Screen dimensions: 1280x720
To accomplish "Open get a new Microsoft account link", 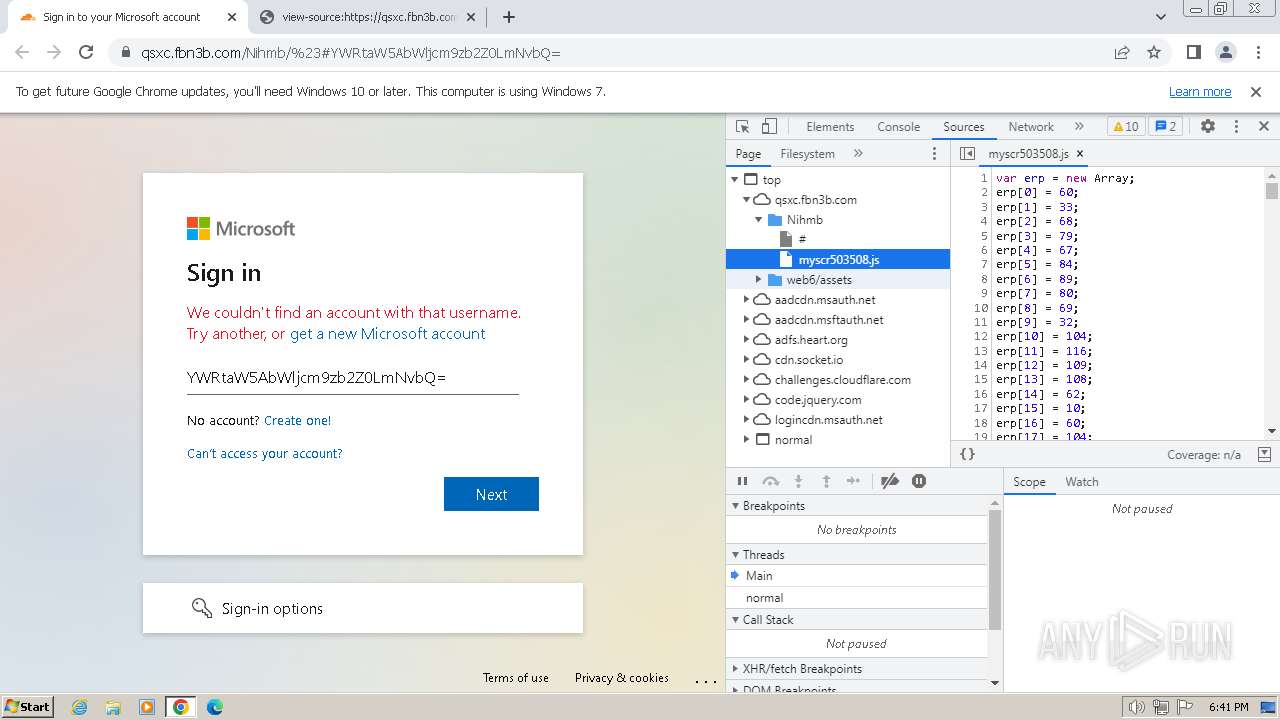I will (388, 334).
